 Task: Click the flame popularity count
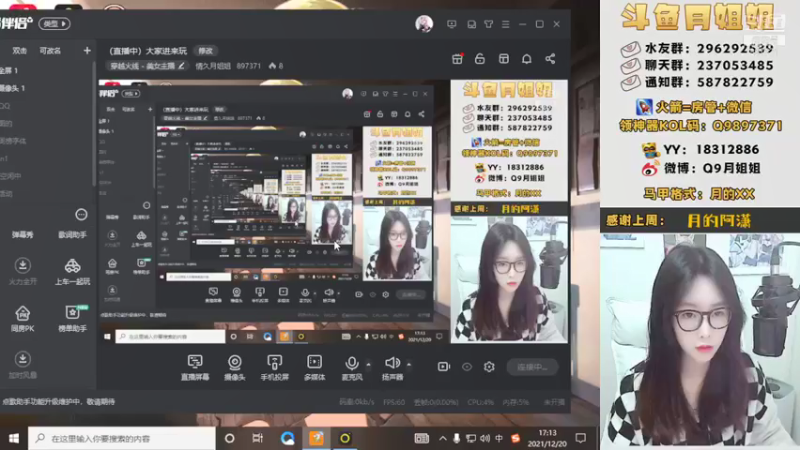(x=276, y=66)
